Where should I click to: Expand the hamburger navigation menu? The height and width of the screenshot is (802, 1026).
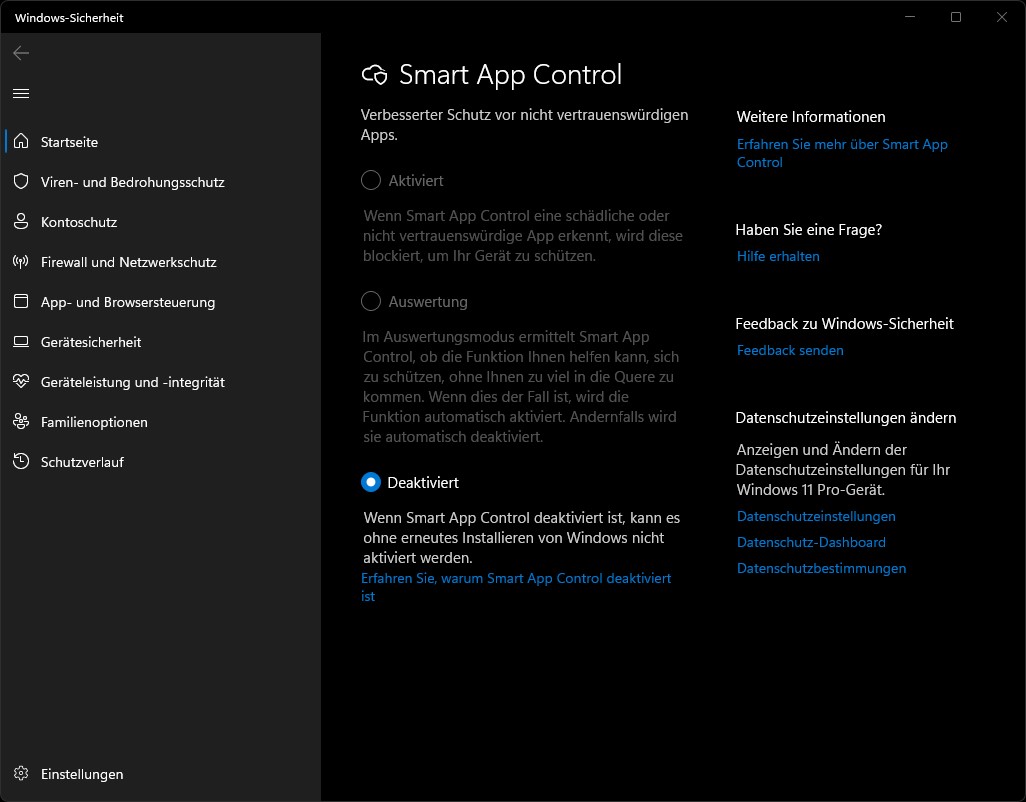click(21, 93)
